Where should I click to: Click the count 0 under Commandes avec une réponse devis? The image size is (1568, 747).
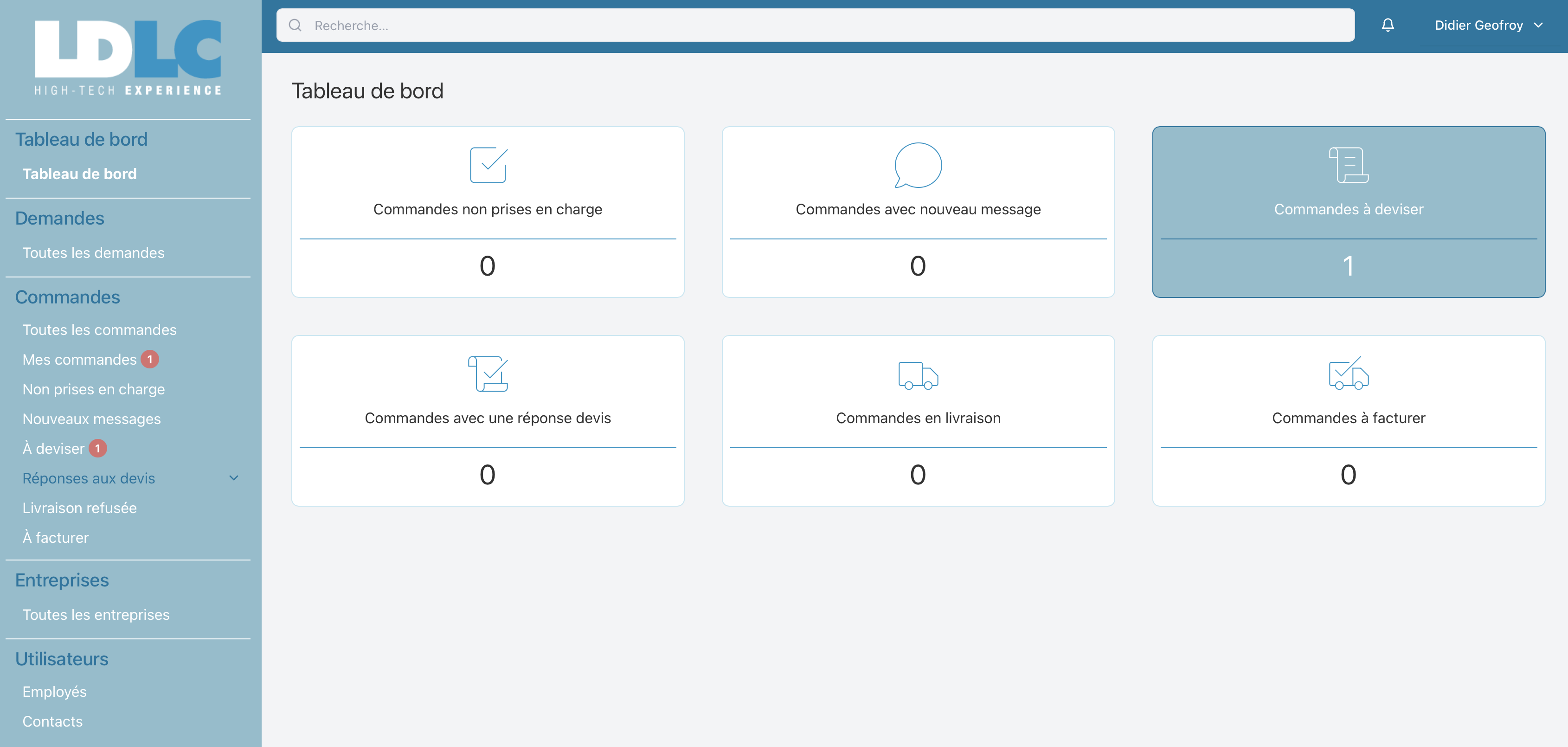pos(488,475)
